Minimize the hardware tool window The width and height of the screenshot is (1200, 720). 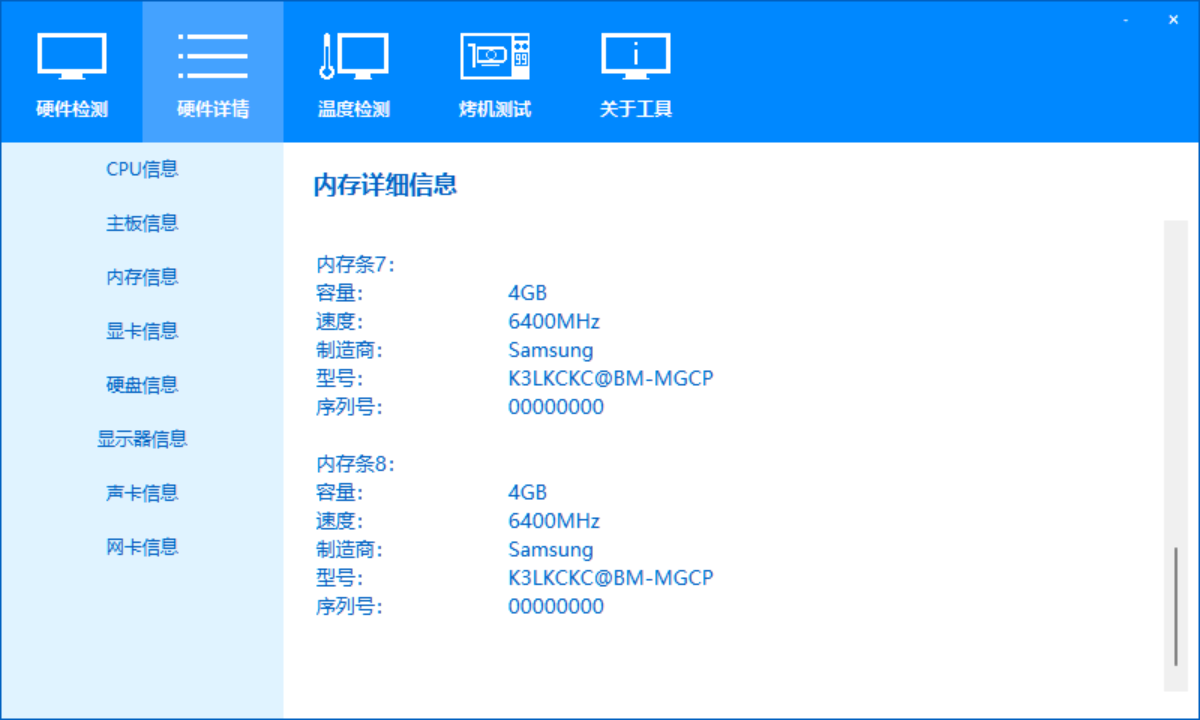pyautogui.click(x=1127, y=20)
